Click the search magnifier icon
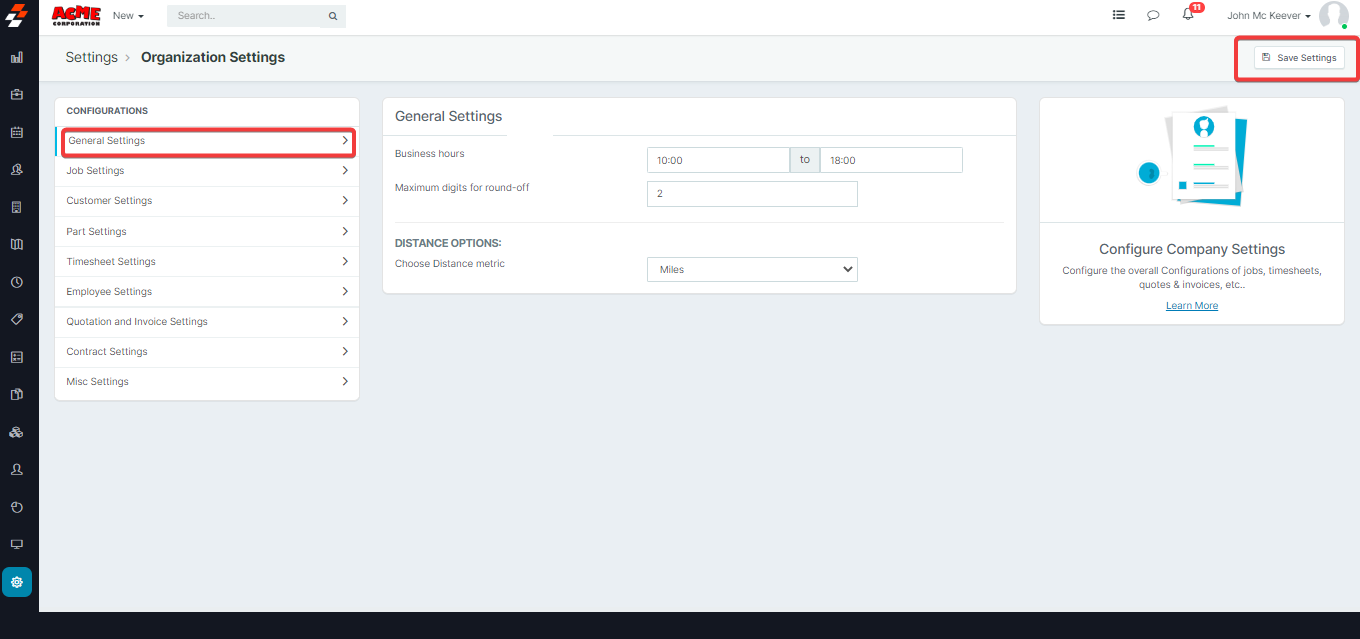Image resolution: width=1360 pixels, height=639 pixels. point(332,16)
